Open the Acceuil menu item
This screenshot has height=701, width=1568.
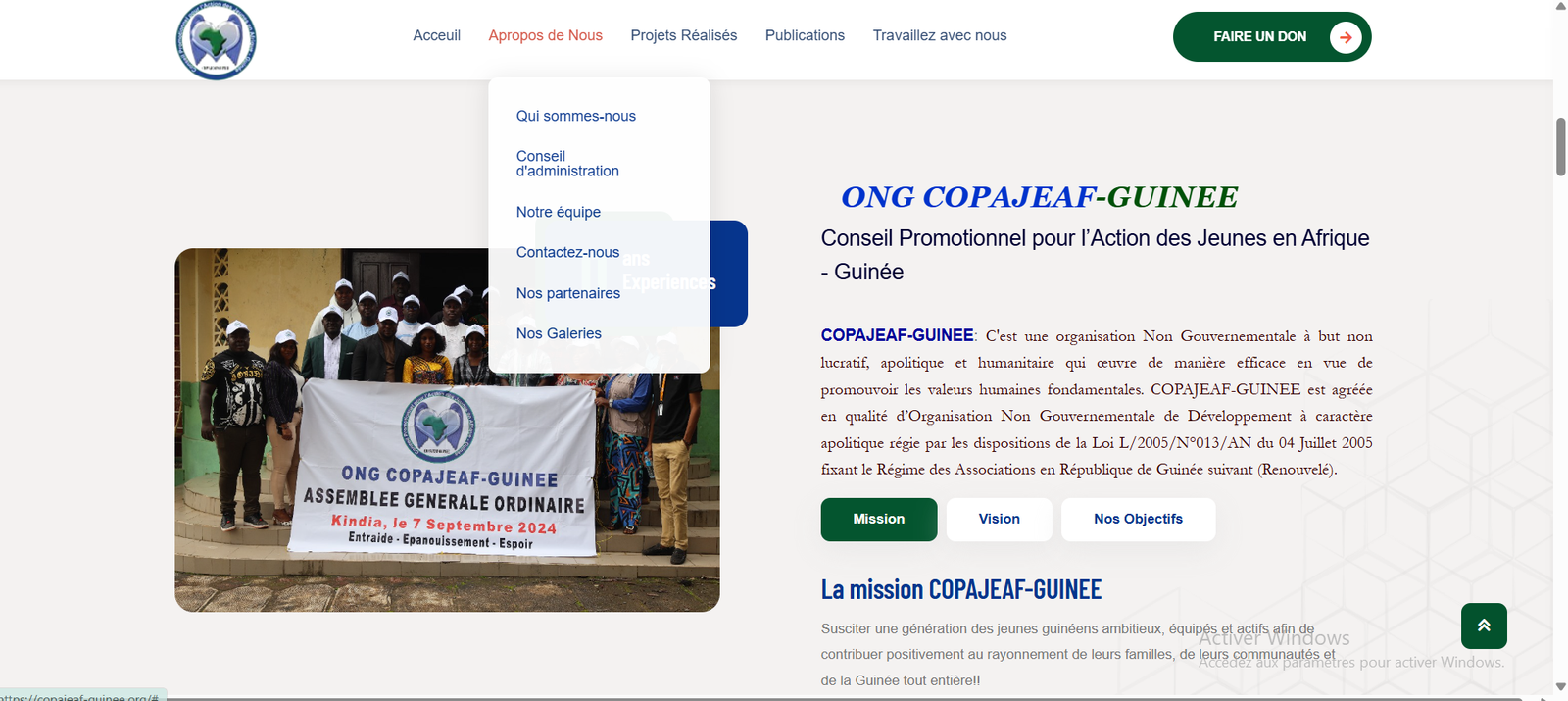(x=436, y=35)
